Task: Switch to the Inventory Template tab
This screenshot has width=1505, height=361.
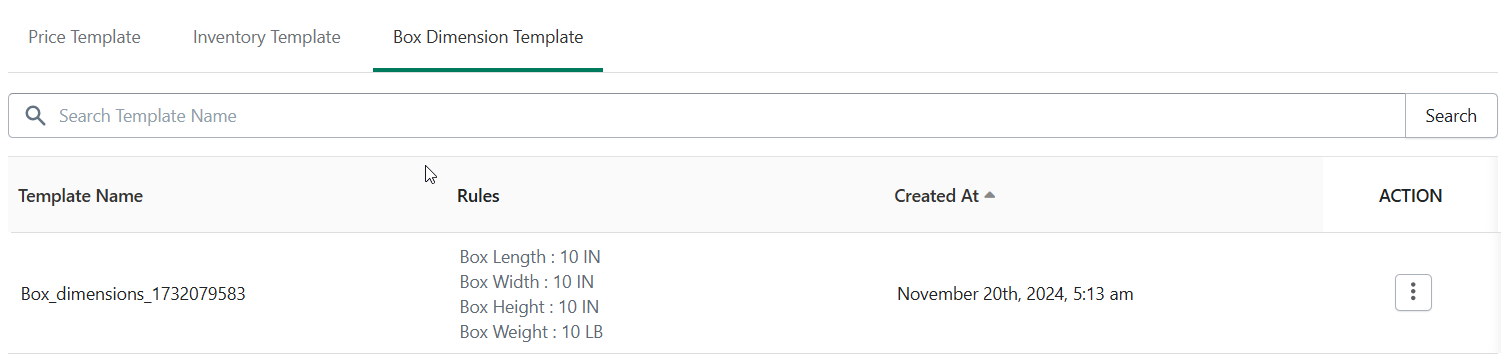Action: pos(267,37)
